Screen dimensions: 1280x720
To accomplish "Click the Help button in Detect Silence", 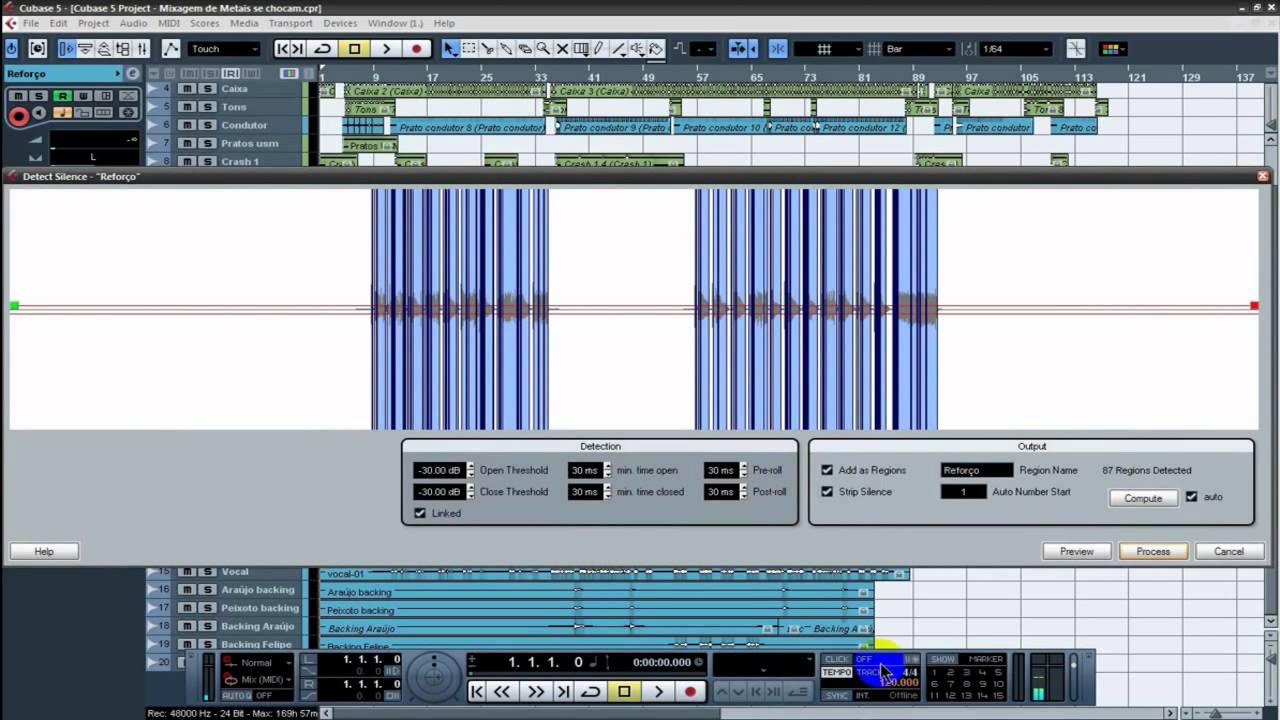I will 44,551.
